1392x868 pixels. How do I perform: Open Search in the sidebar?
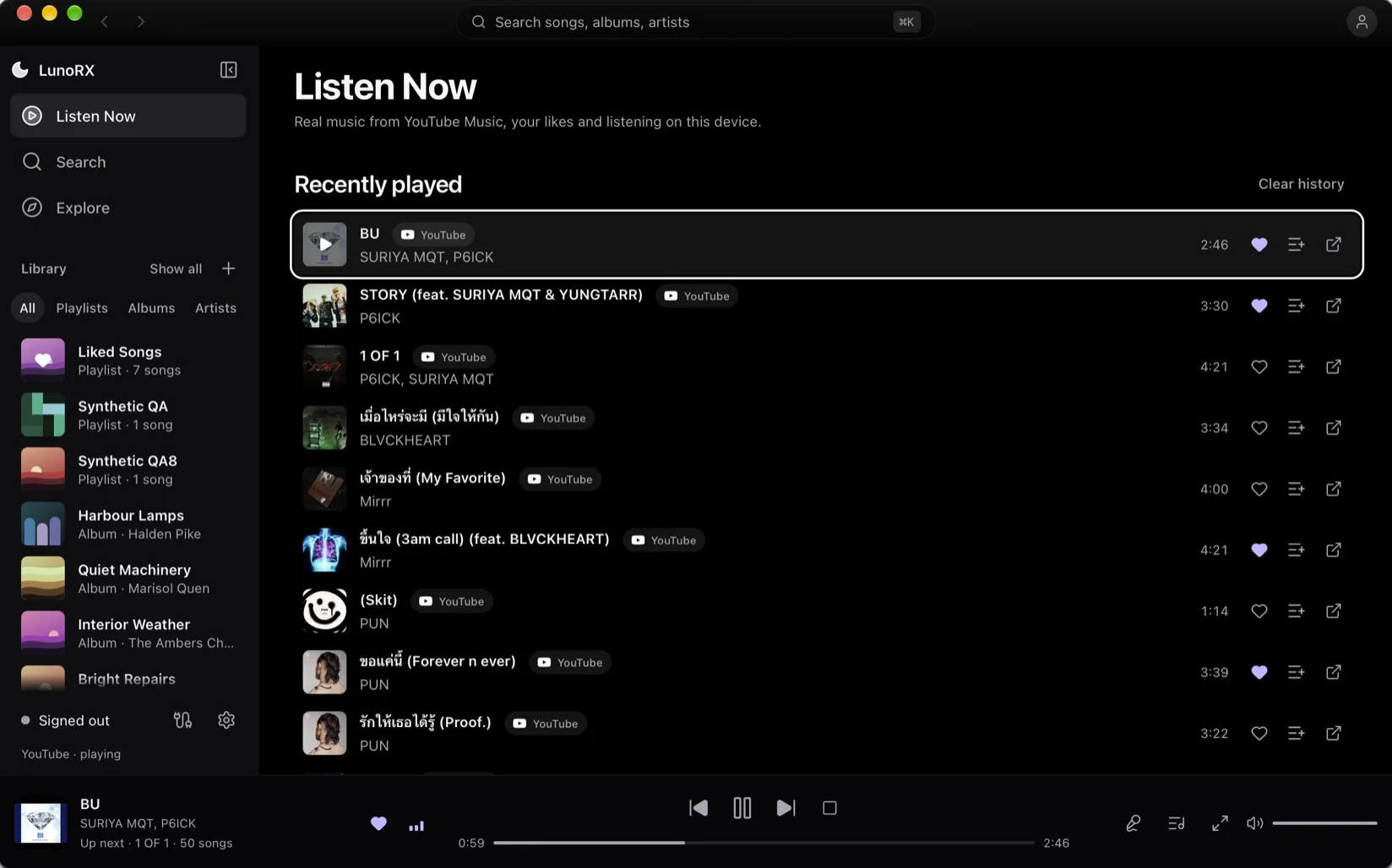pyautogui.click(x=128, y=162)
